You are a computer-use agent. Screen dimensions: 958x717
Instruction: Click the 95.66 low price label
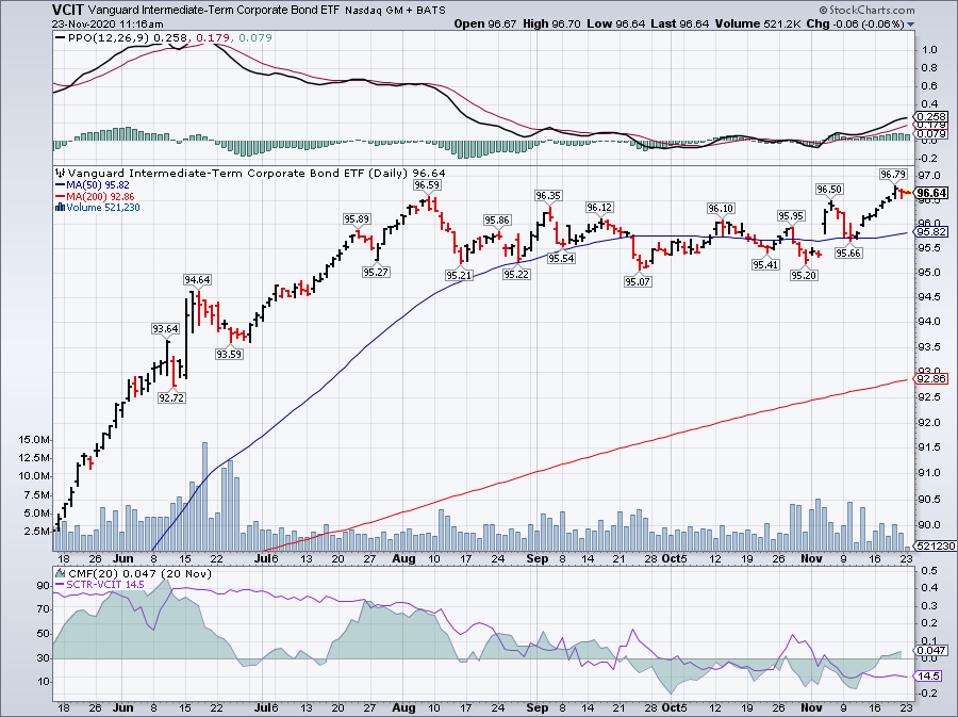click(x=849, y=253)
